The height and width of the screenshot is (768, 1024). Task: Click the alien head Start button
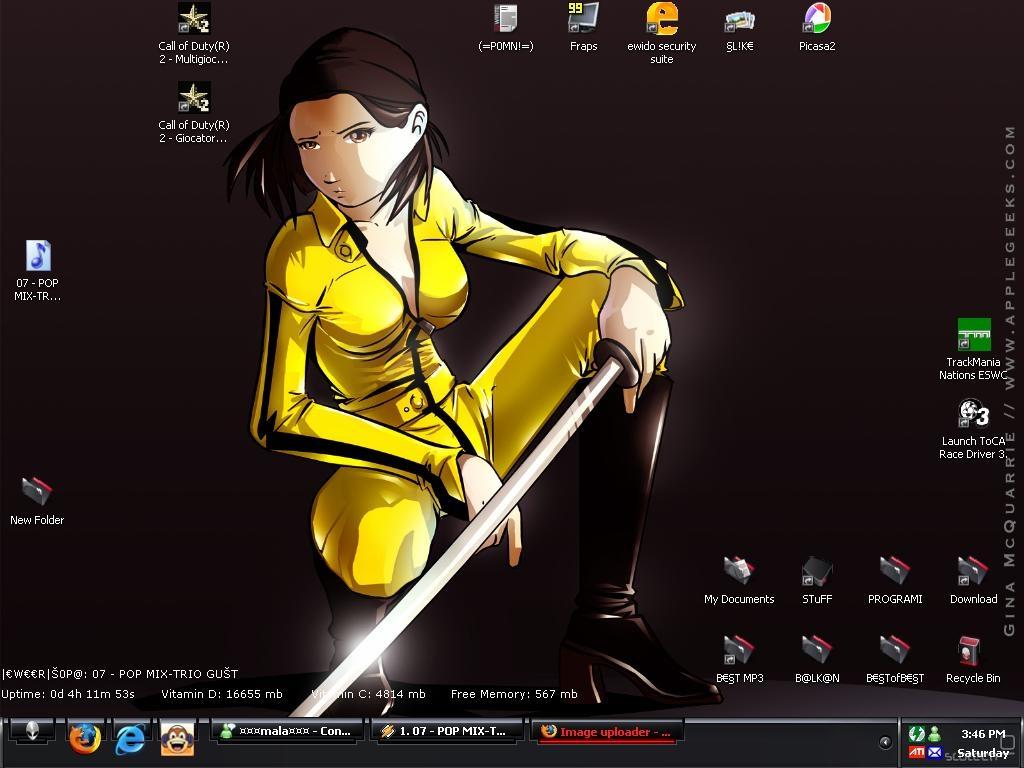(31, 733)
